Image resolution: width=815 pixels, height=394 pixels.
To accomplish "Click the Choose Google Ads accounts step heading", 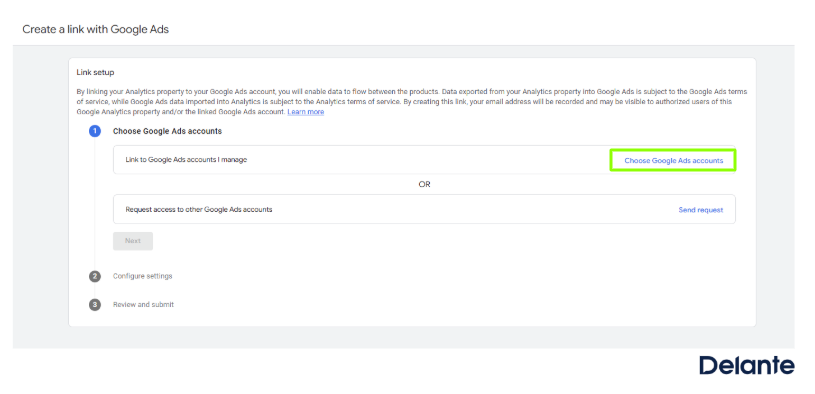I will [167, 131].
